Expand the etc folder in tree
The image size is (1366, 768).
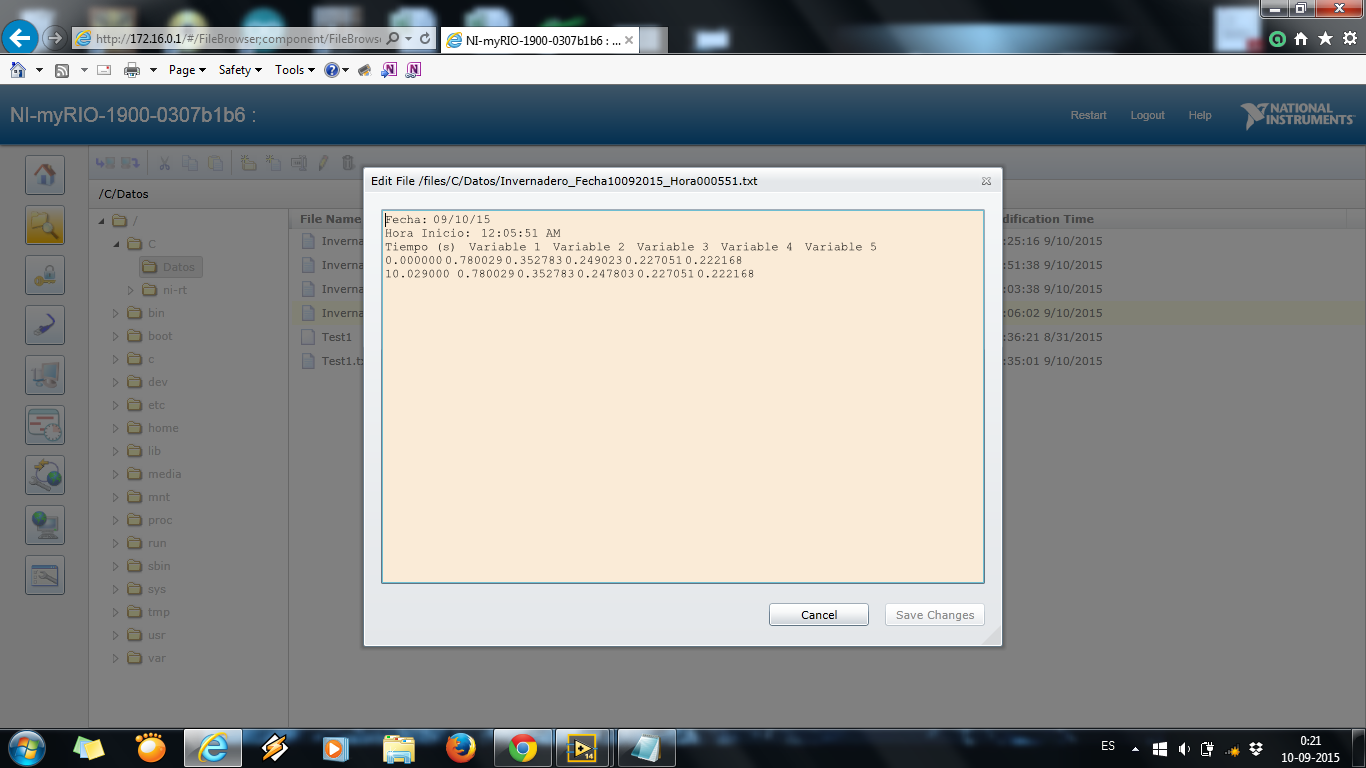[x=116, y=405]
